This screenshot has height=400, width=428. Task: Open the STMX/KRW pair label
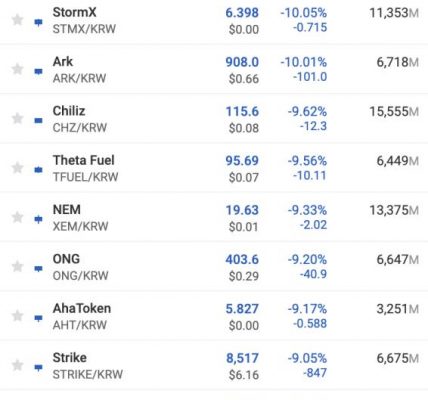[x=84, y=29]
